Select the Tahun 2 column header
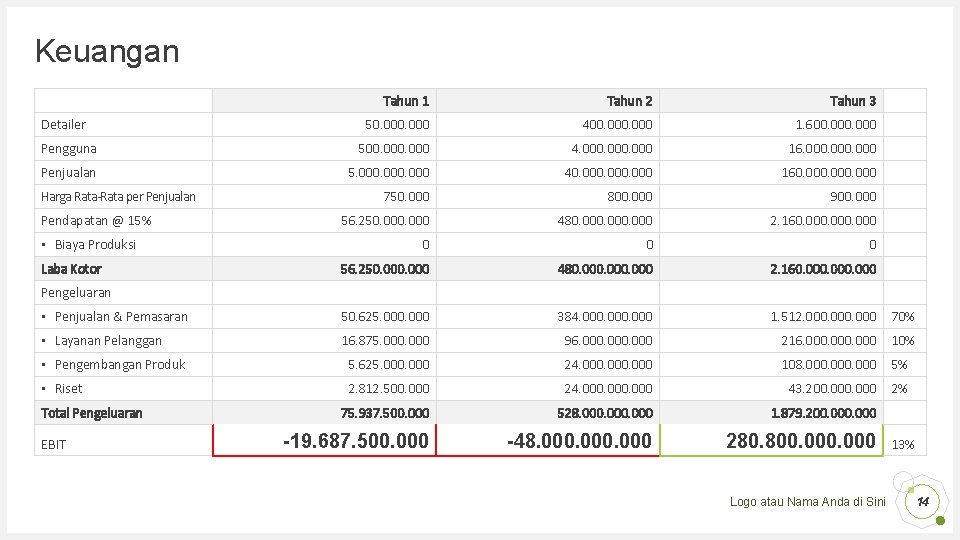This screenshot has width=960, height=540. coord(629,101)
